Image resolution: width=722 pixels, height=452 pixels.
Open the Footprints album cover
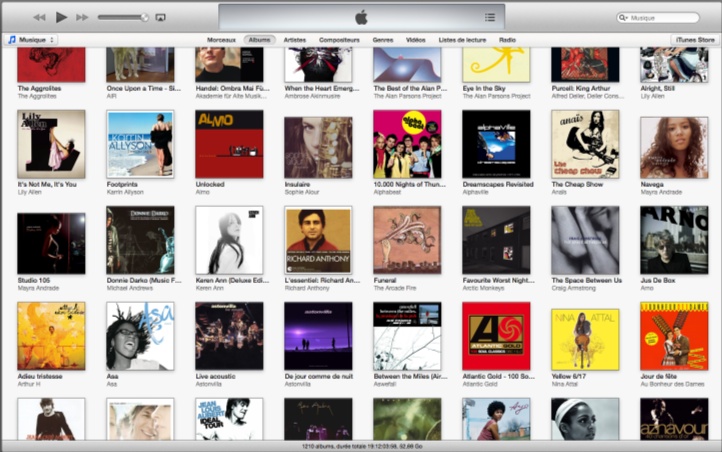(x=140, y=144)
